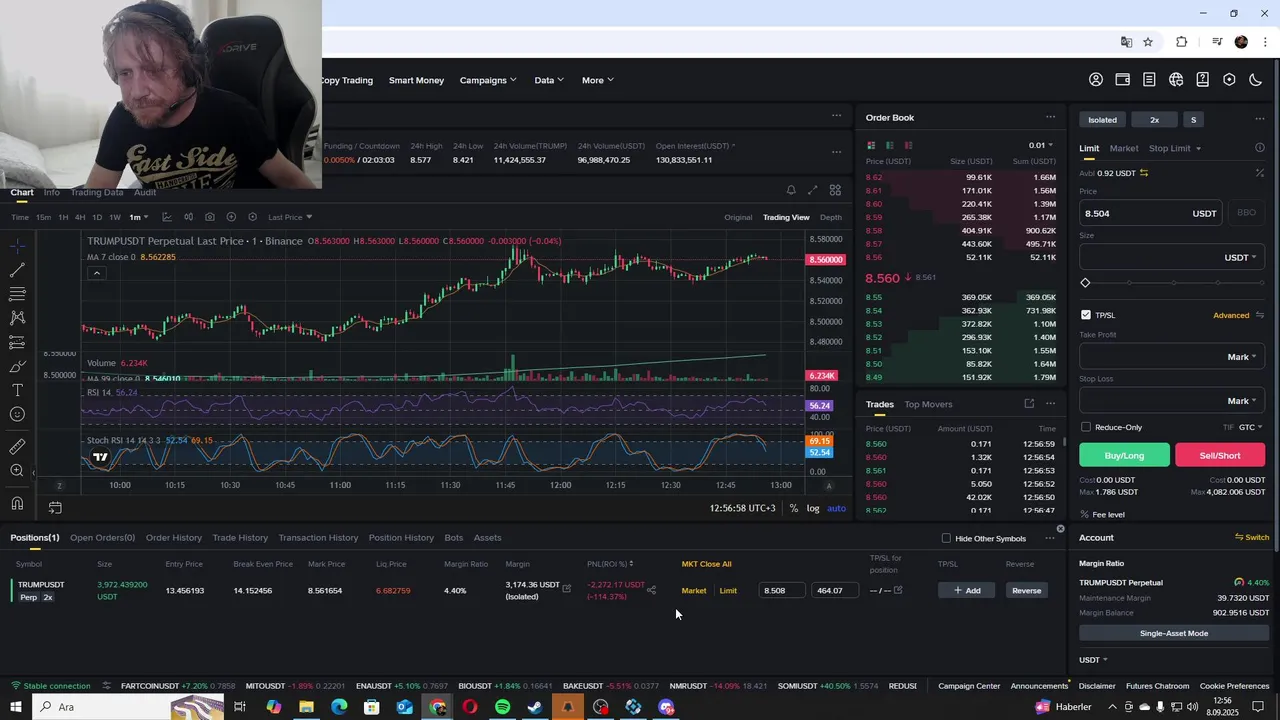Open the order calculator icon
1280x720 pixels.
pos(1260,173)
